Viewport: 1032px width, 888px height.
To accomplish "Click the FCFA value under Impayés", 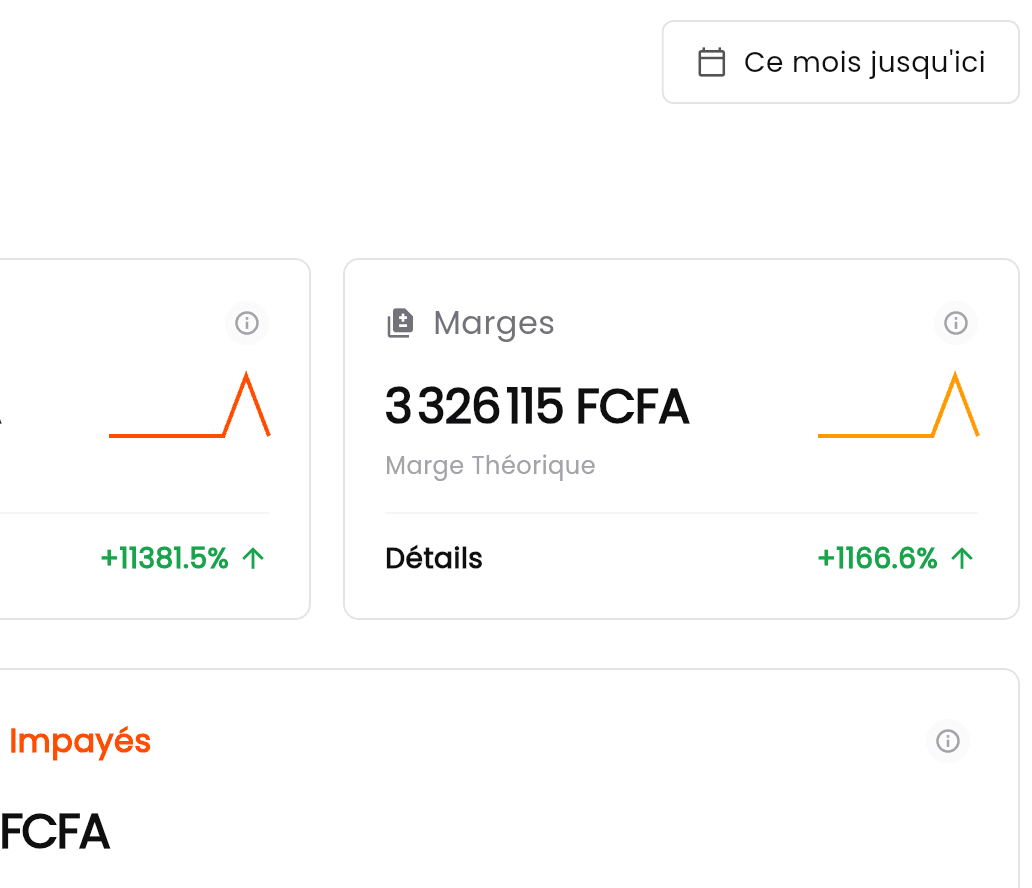I will 54,832.
